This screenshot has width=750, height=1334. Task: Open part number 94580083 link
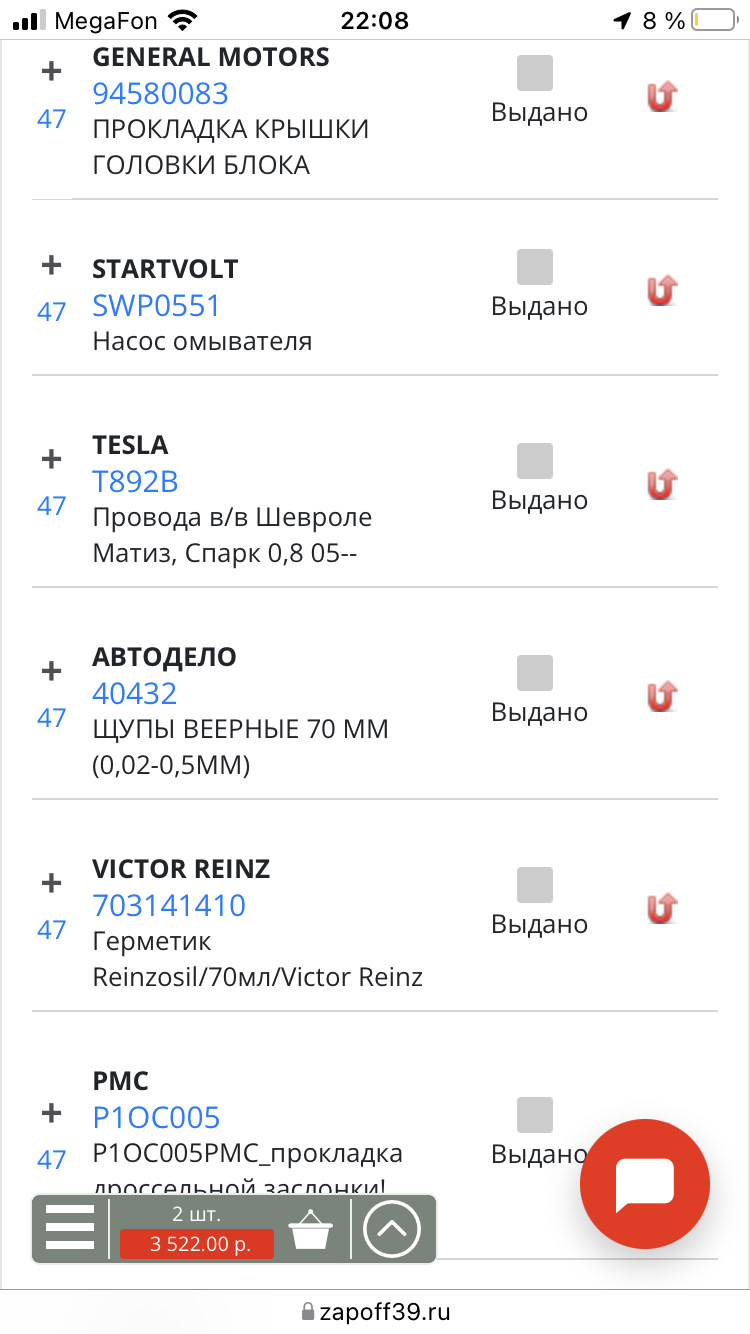pos(160,94)
